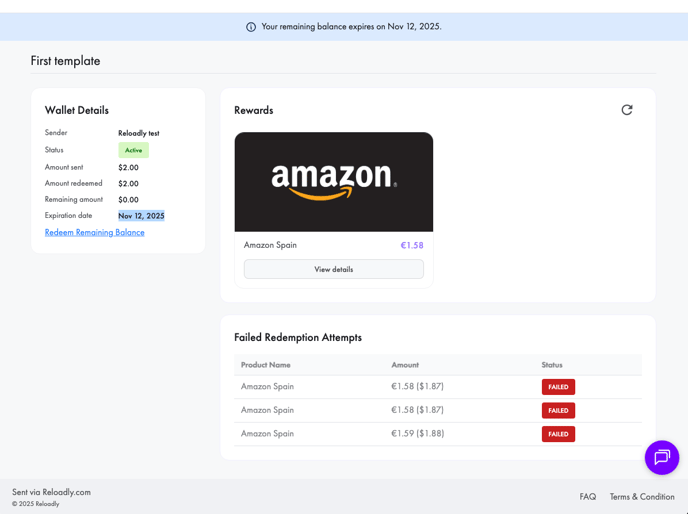This screenshot has height=514, width=688.
Task: Click the refresh rewards icon
Action: pyautogui.click(x=627, y=110)
